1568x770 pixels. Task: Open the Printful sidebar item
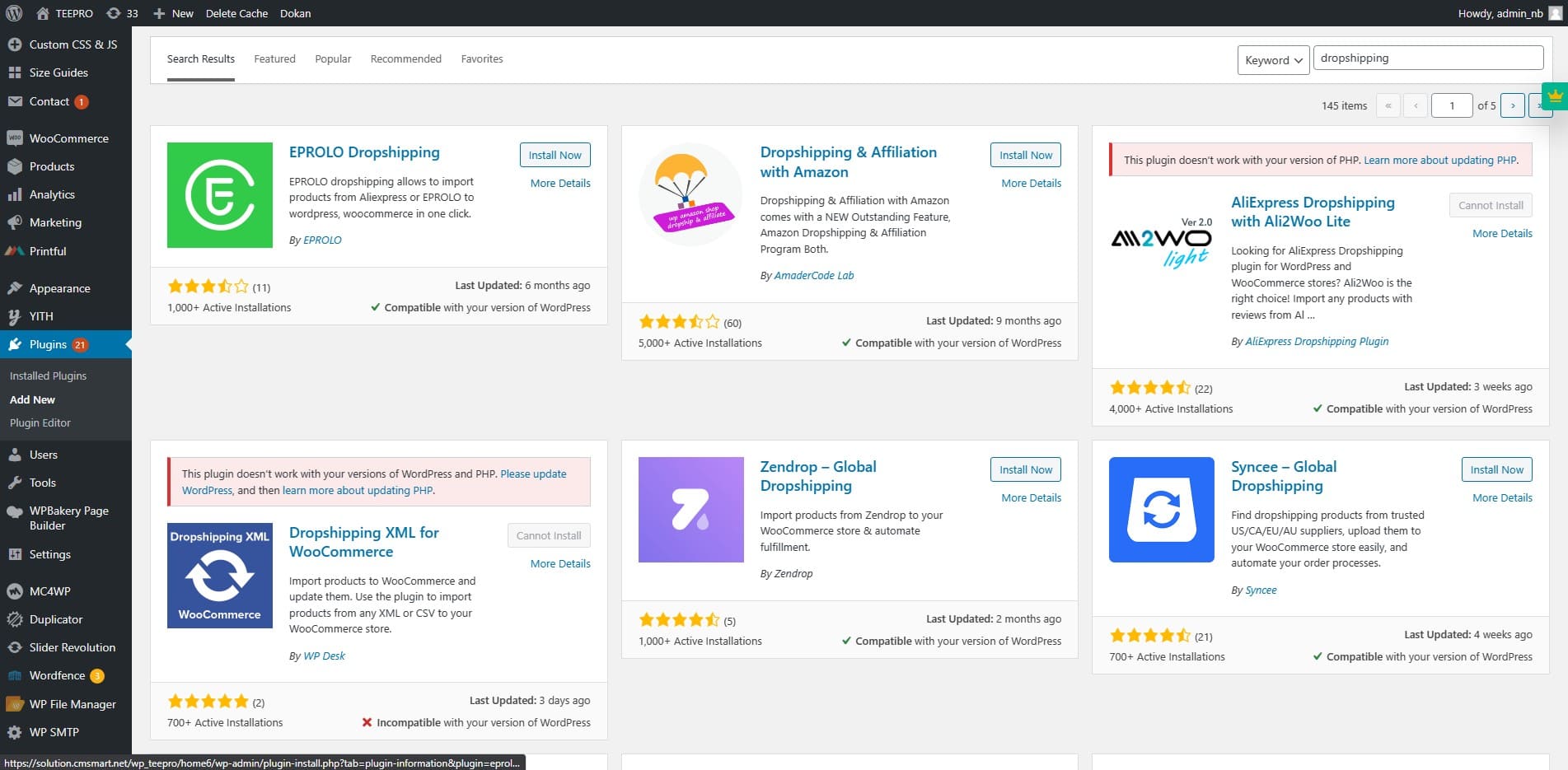coord(48,251)
